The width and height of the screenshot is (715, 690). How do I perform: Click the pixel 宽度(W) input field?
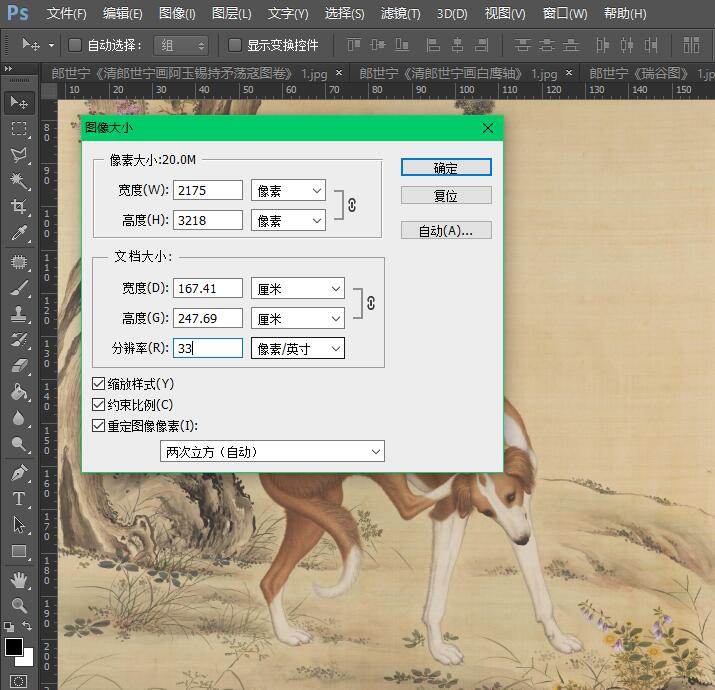(x=208, y=190)
